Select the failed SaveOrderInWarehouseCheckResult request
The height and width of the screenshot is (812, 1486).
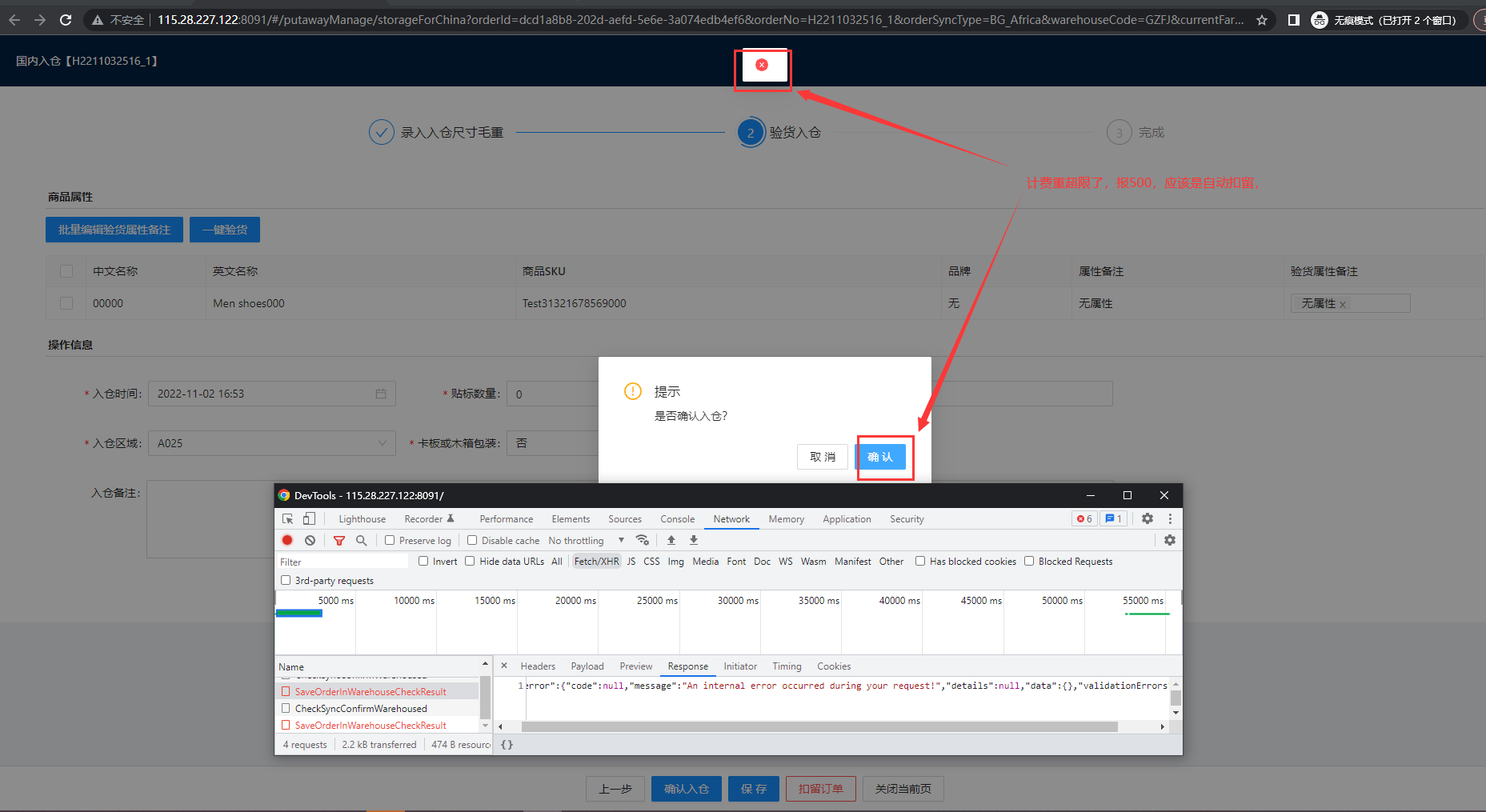(370, 691)
